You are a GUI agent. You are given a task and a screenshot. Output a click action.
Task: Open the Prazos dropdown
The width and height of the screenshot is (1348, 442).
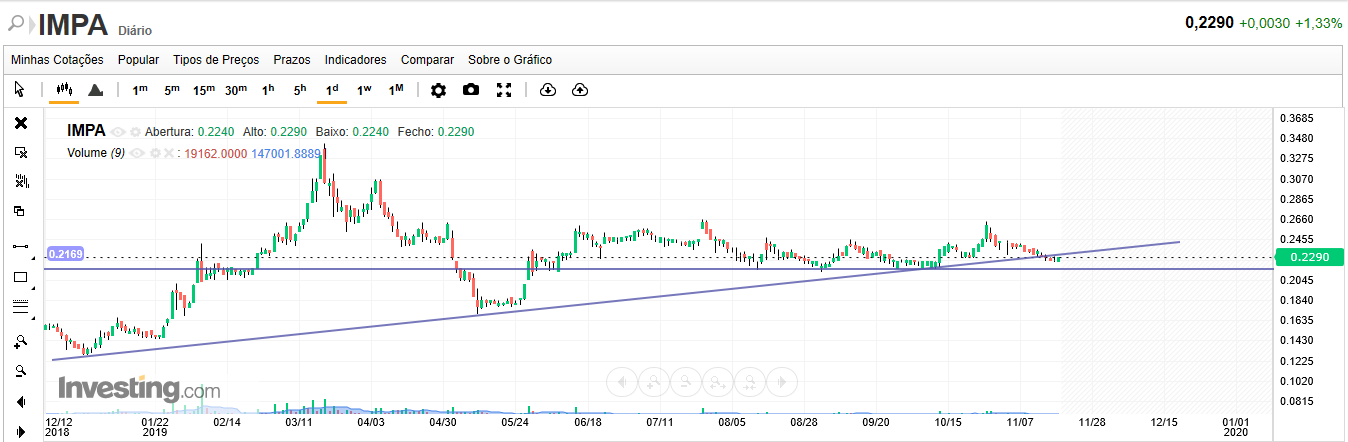point(292,60)
